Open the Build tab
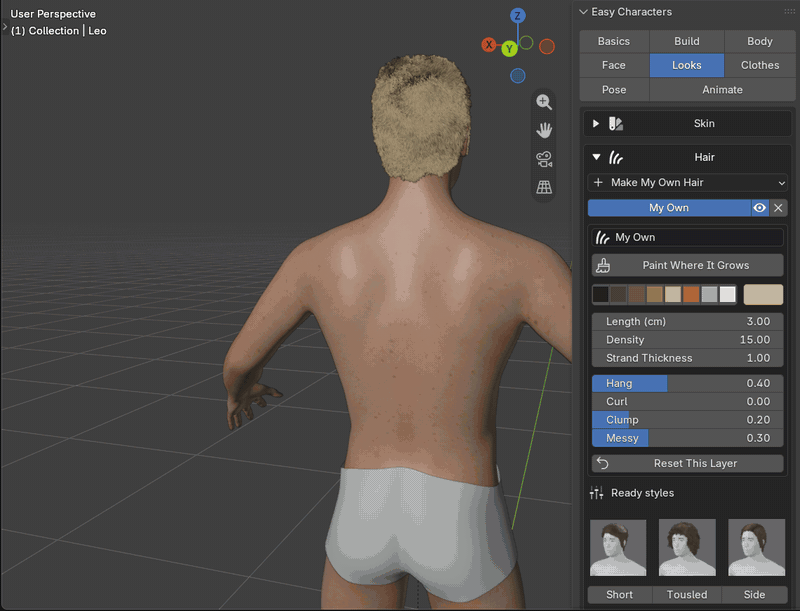 point(687,41)
